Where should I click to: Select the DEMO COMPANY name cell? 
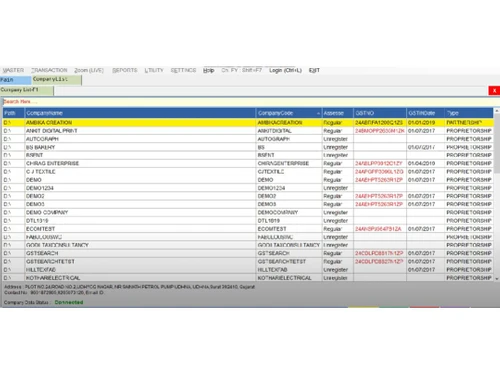click(140, 212)
